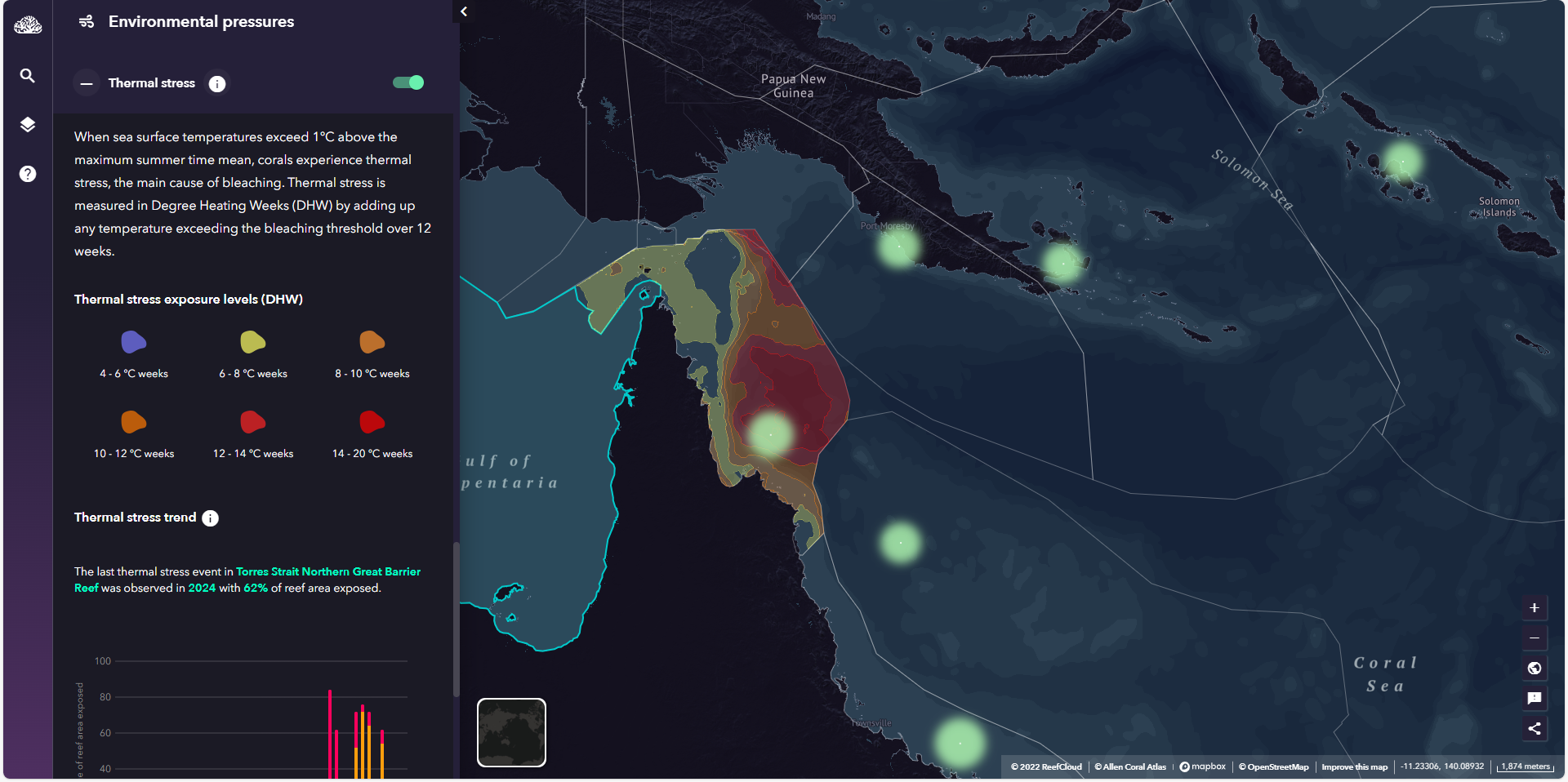Zoom in on the map
Image resolution: width=1568 pixels, height=782 pixels.
coord(1535,608)
